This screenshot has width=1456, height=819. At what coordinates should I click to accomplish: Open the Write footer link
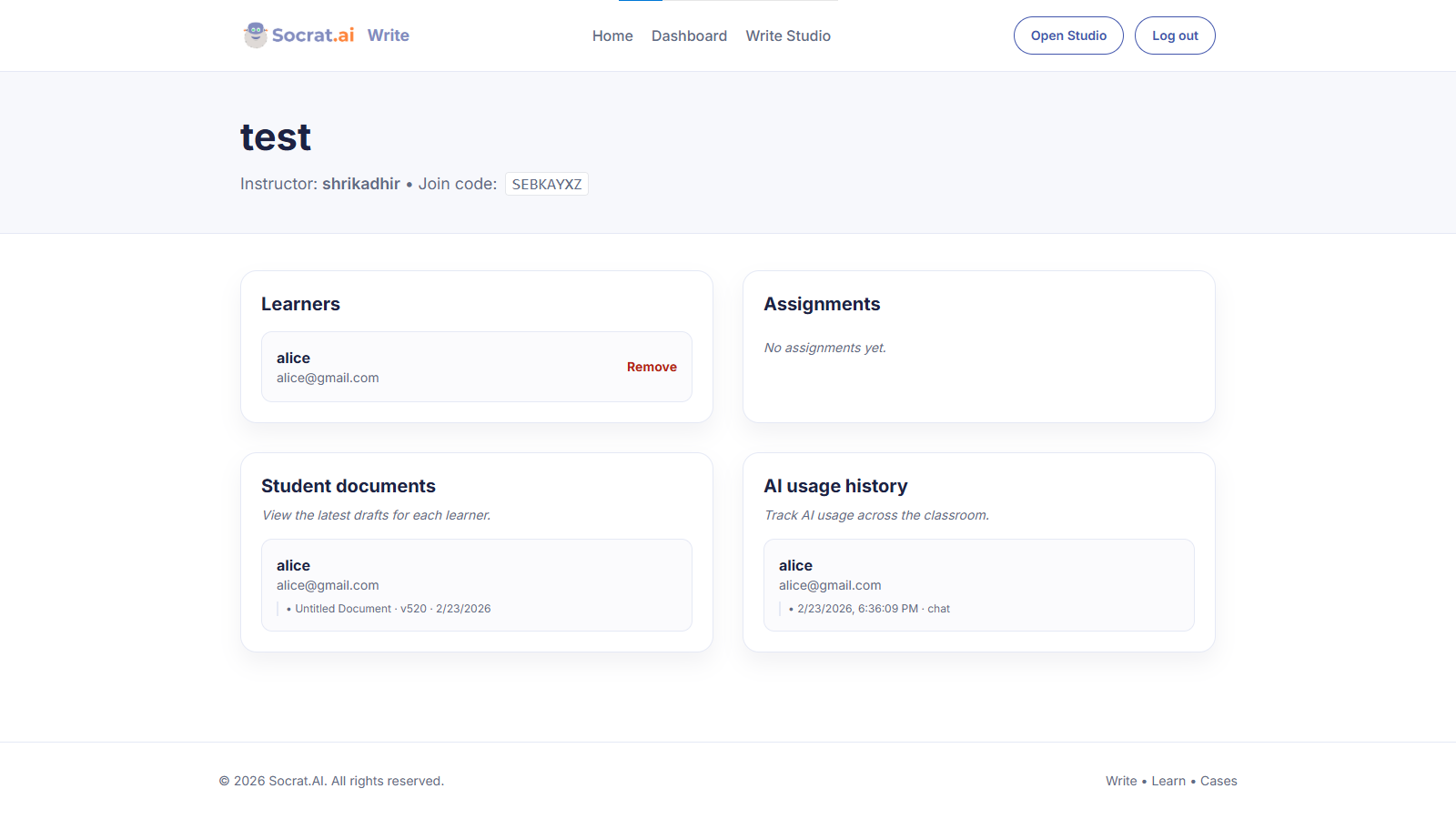(x=1121, y=781)
